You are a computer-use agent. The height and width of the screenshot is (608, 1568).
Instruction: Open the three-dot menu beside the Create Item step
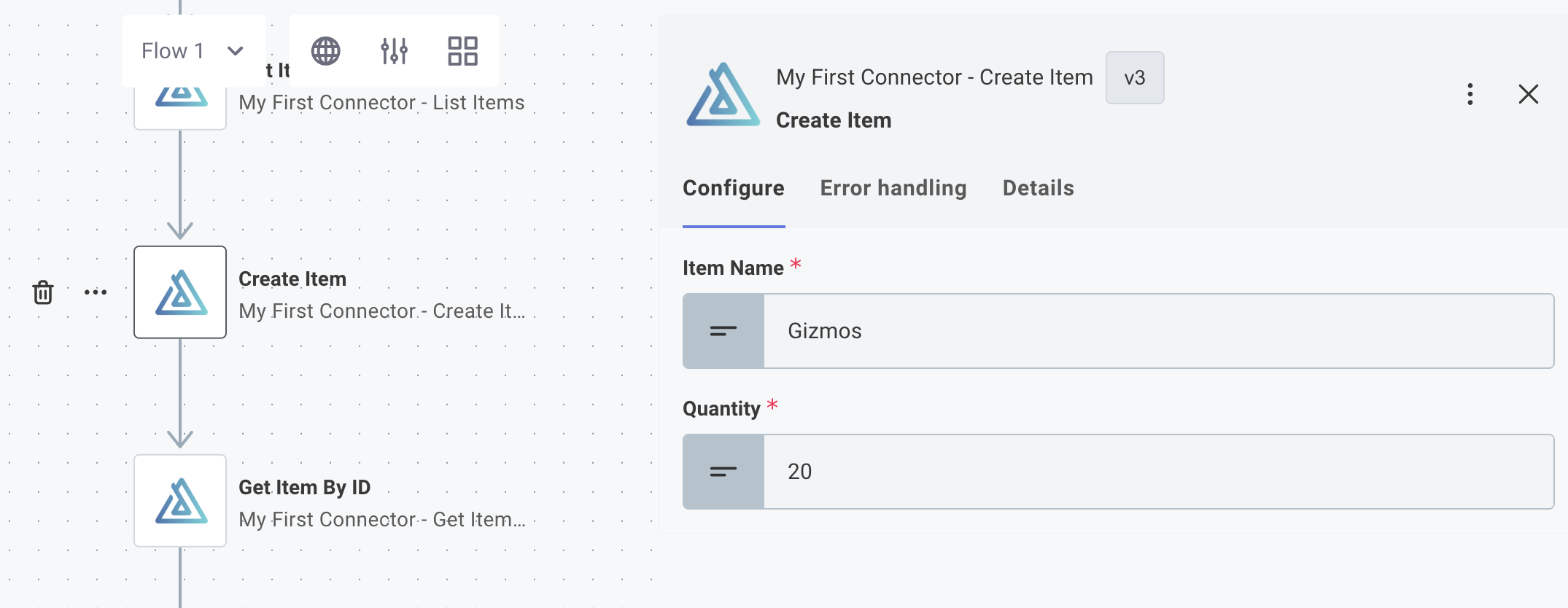[x=96, y=292]
